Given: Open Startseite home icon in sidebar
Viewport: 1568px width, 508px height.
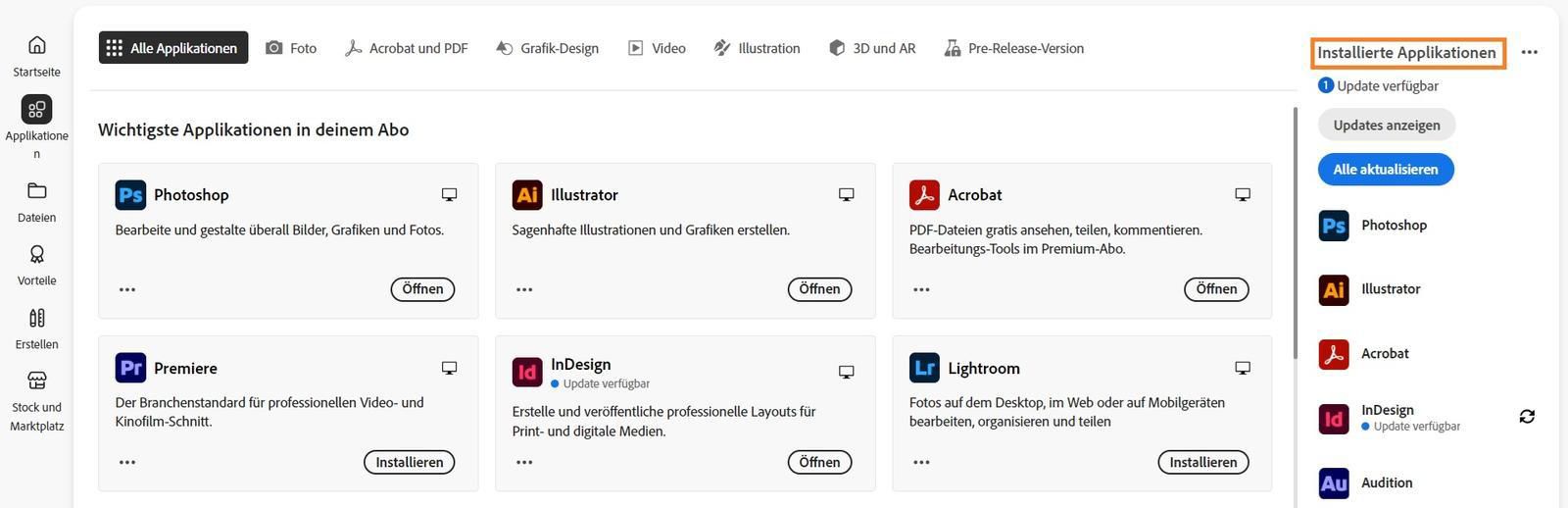Looking at the screenshot, I should pos(36,45).
